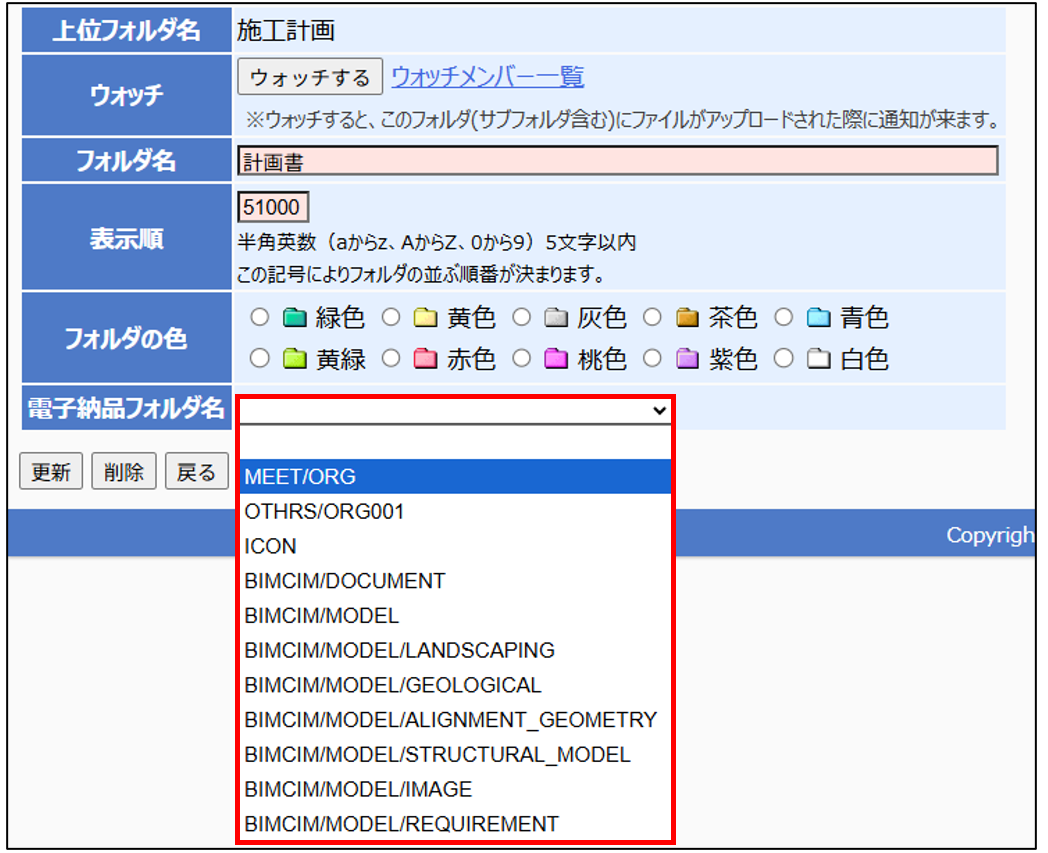Select the 緑色 radio button
Viewport: 1048px width, 853px height.
click(x=261, y=319)
